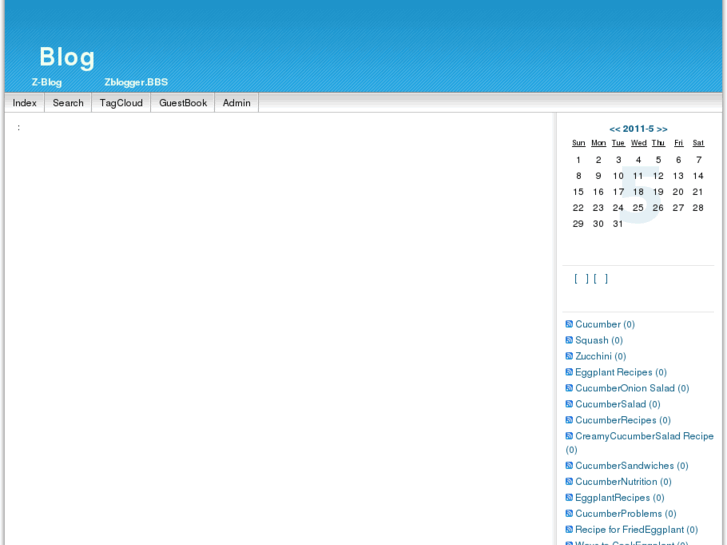Click the Mon column header in calendar

coord(598,143)
